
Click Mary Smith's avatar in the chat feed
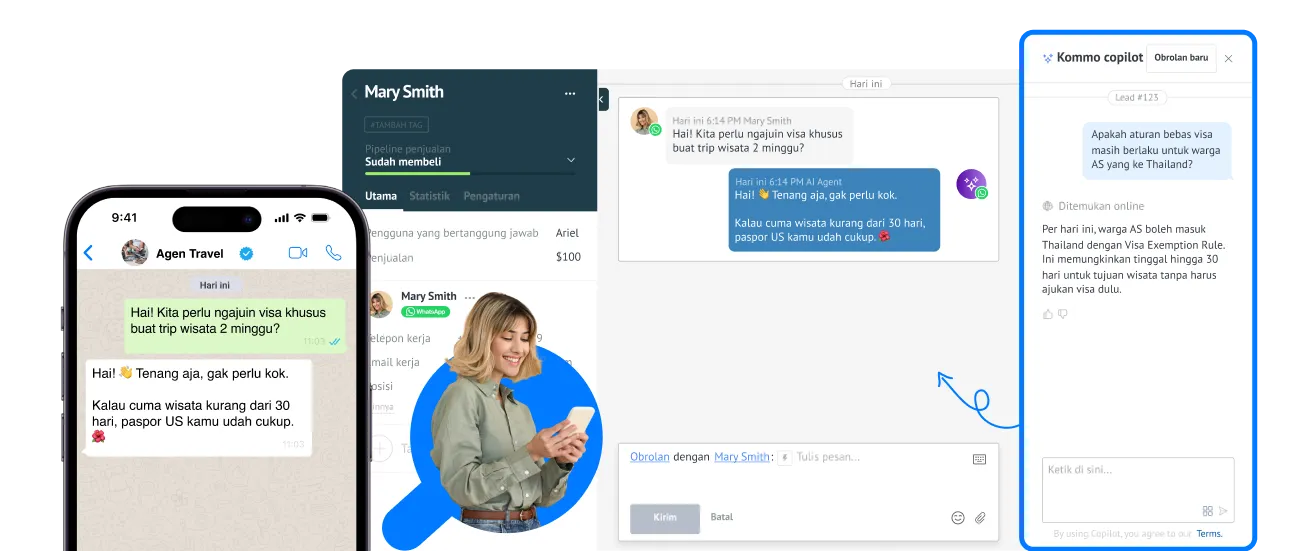645,121
